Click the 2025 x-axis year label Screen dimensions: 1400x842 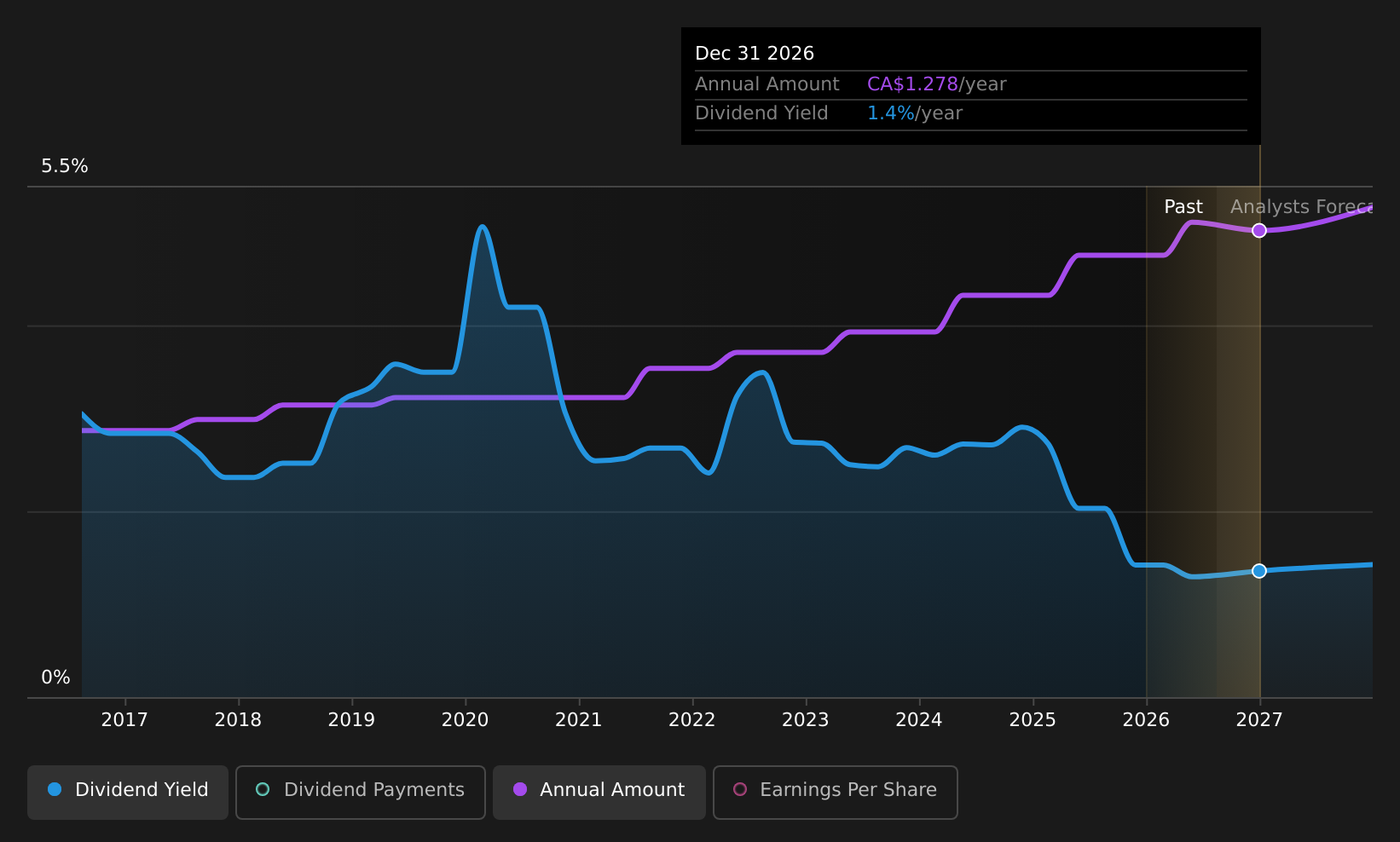point(1033,720)
